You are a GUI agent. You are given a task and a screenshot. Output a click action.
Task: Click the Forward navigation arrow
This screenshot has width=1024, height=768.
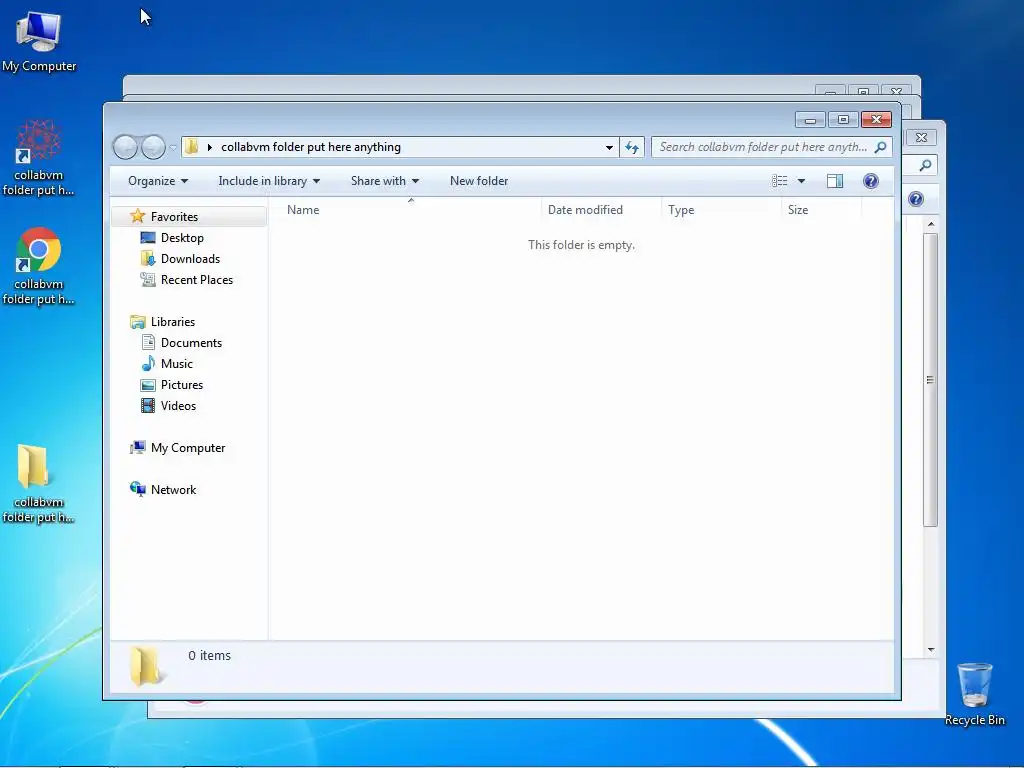(153, 147)
